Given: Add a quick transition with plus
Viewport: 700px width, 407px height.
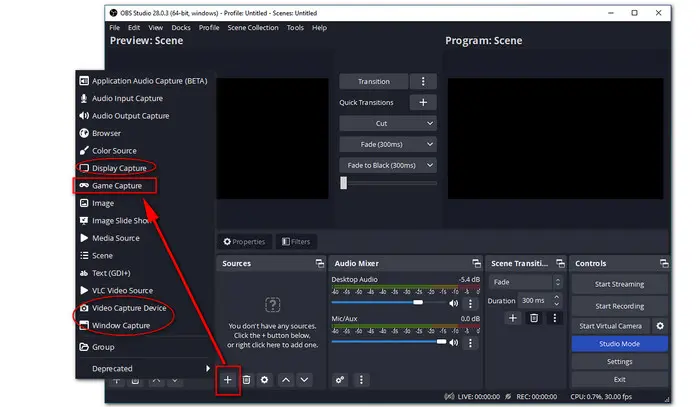Looking at the screenshot, I should [423, 102].
